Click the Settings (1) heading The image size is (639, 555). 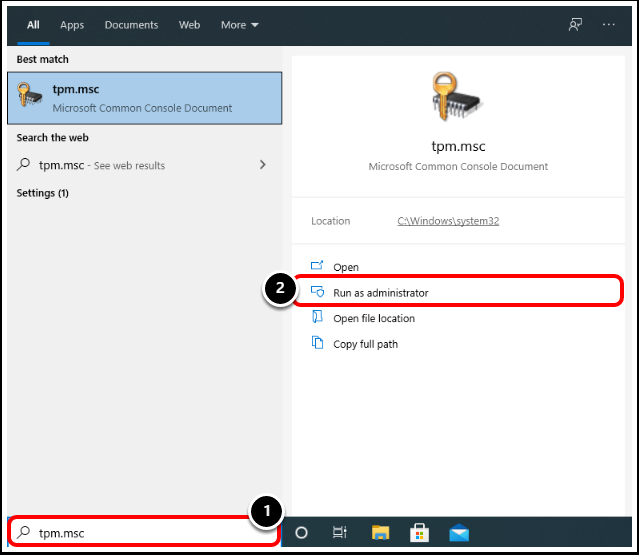[x=42, y=193]
